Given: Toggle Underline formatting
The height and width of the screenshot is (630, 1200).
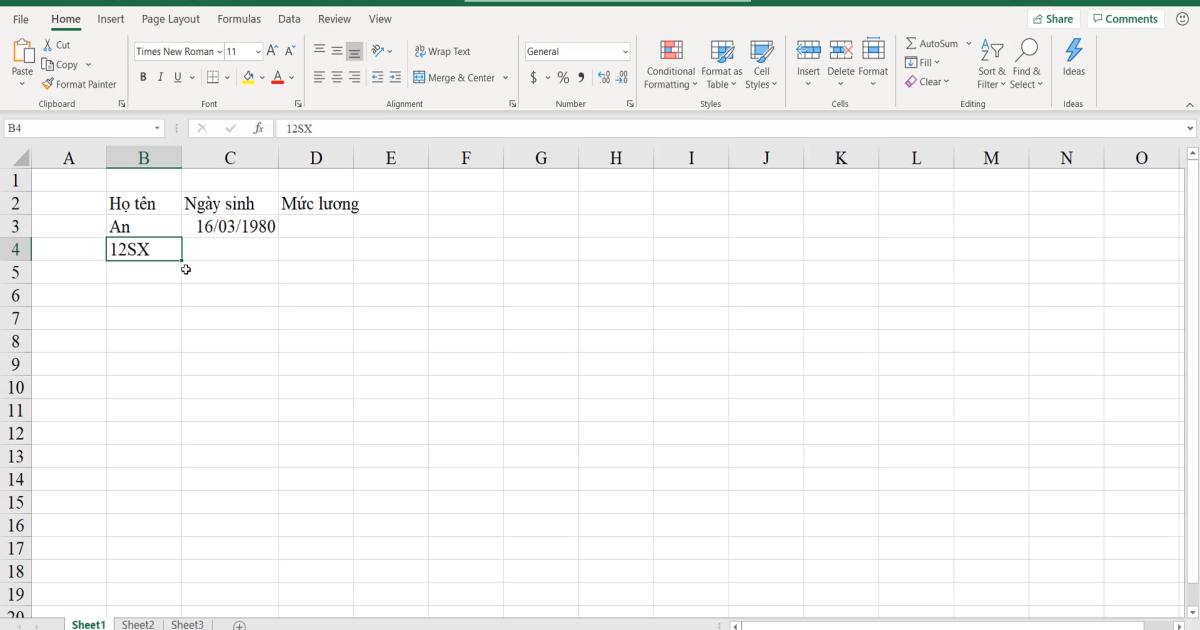Looking at the screenshot, I should 176,77.
